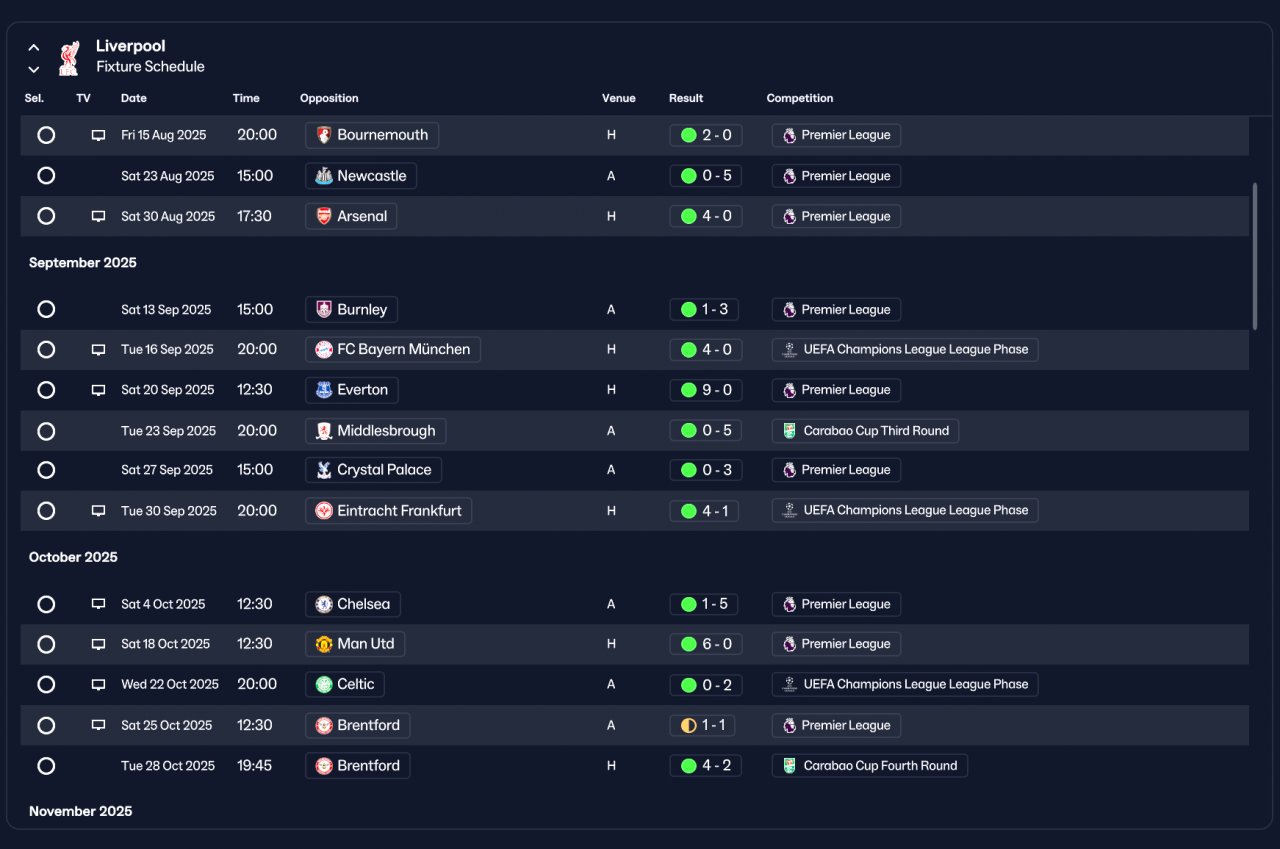The width and height of the screenshot is (1280, 849).
Task: Click the Arsenal badge icon
Action: [x=324, y=216]
